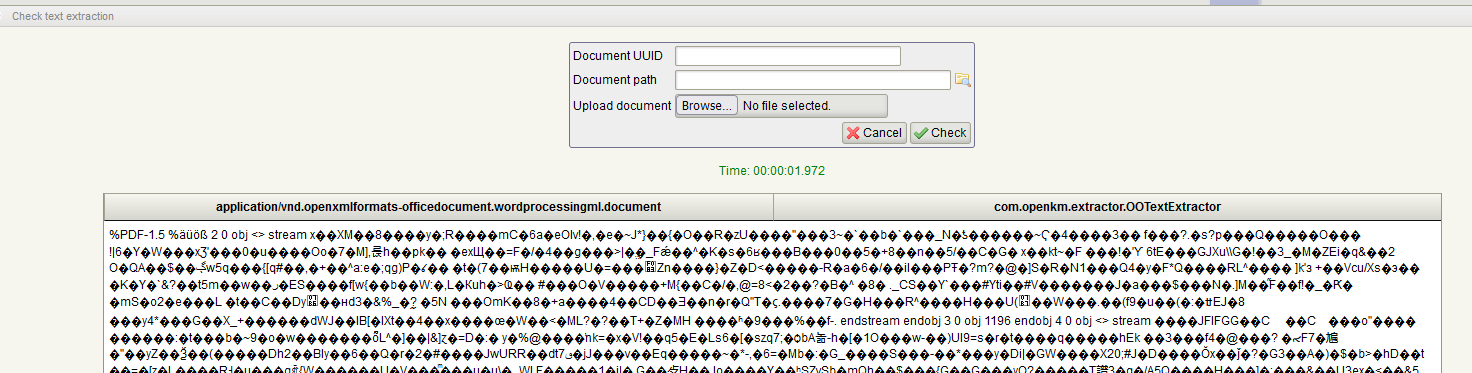Screen dimensions: 1472x373
Task: Click the Cancel button
Action: pos(874,133)
